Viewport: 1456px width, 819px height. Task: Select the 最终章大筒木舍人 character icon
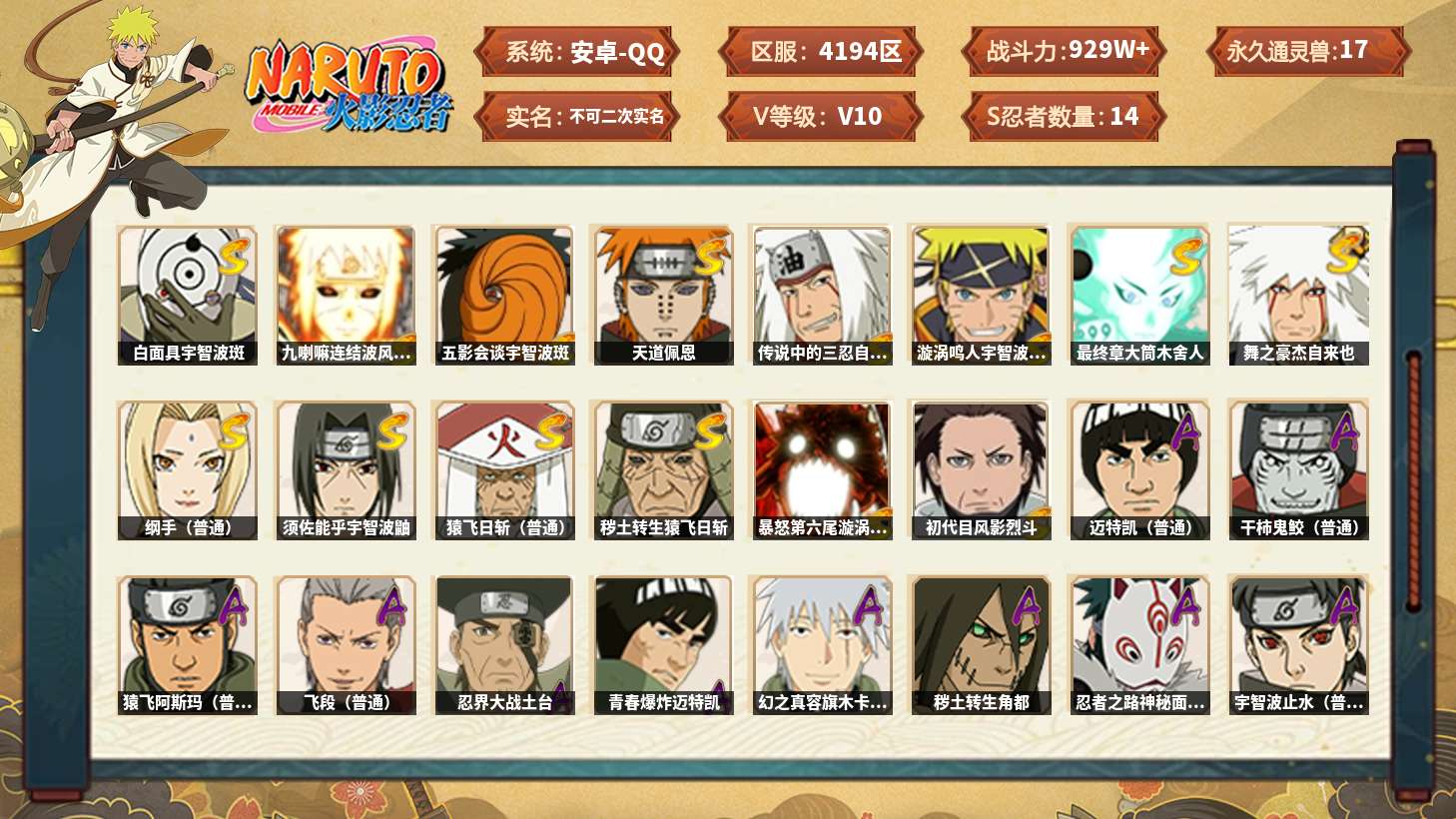[1139, 295]
